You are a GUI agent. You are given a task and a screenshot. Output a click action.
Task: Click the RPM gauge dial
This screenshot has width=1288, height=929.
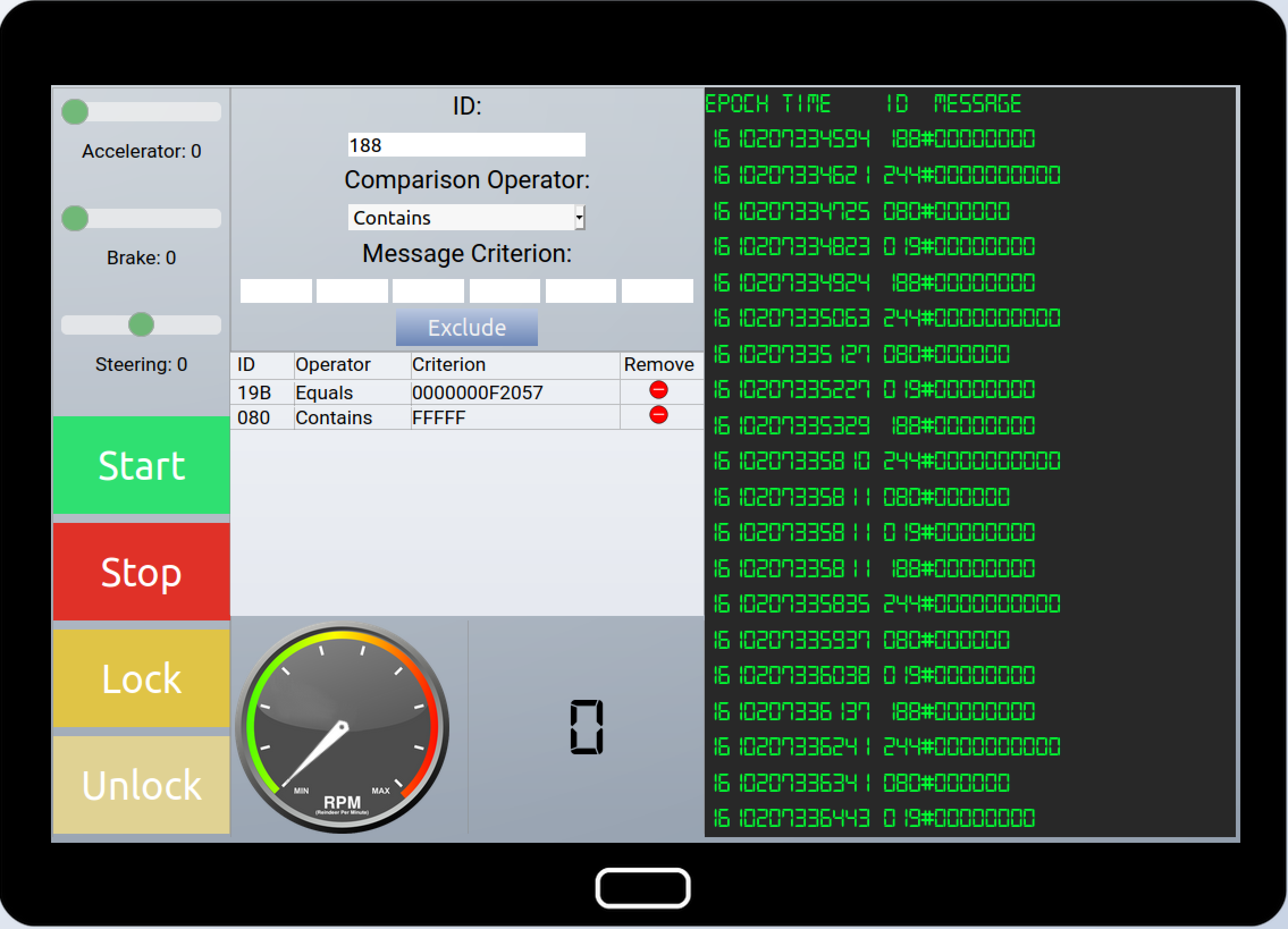click(342, 728)
